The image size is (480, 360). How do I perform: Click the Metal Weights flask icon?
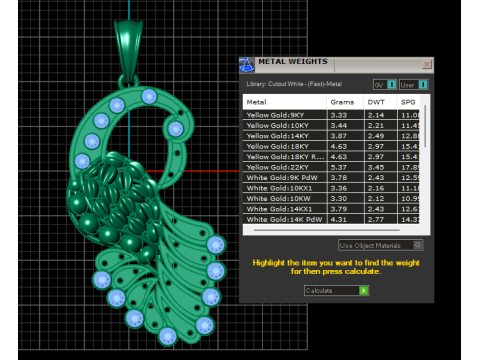coord(247,65)
